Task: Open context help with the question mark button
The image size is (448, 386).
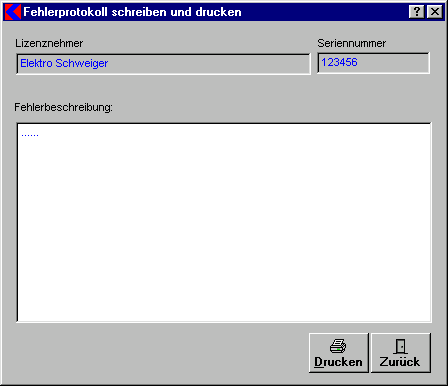Action: point(417,12)
